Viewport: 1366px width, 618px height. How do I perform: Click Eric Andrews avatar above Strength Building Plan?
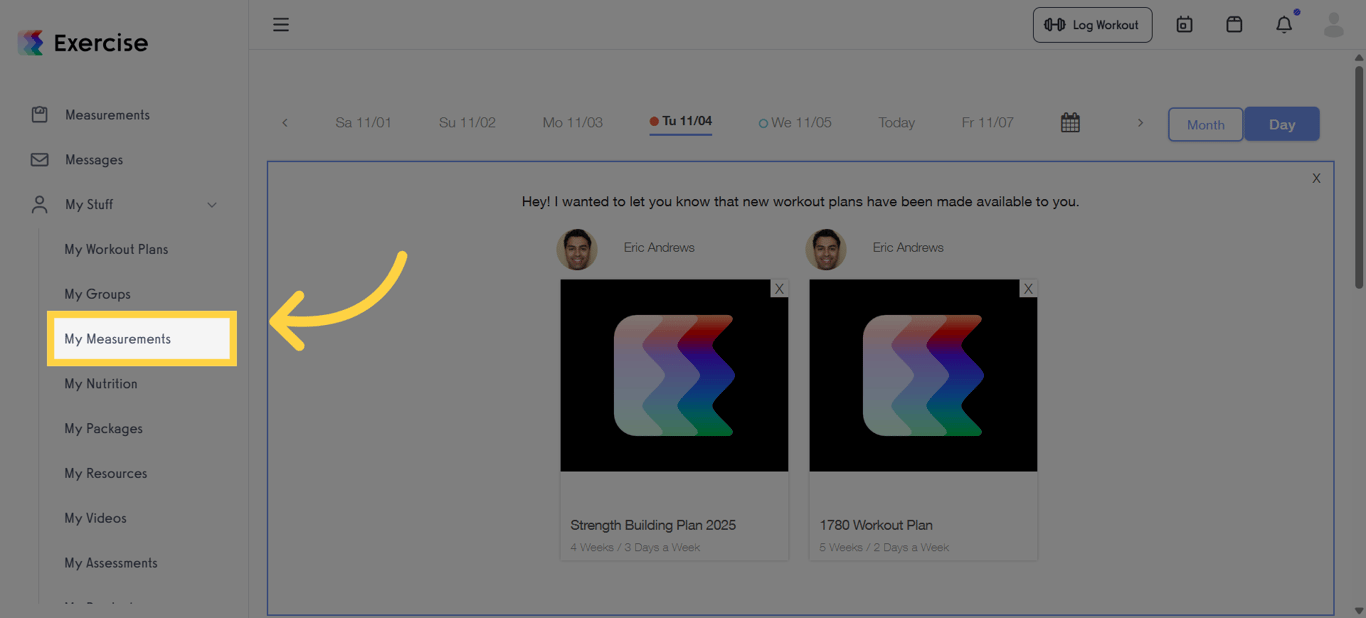(x=577, y=249)
